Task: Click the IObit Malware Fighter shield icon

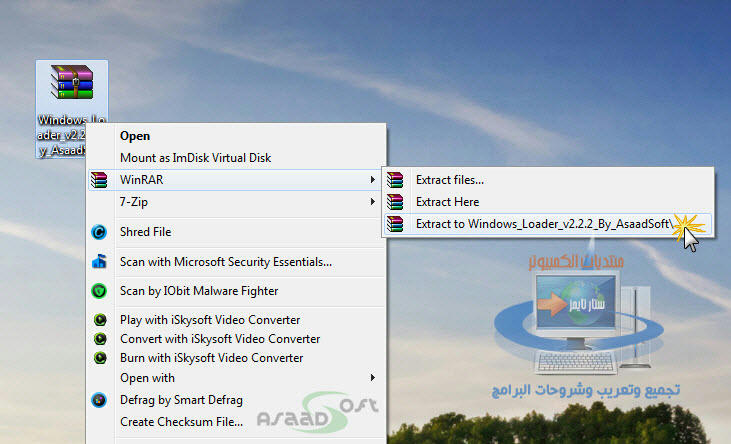Action: tap(99, 291)
